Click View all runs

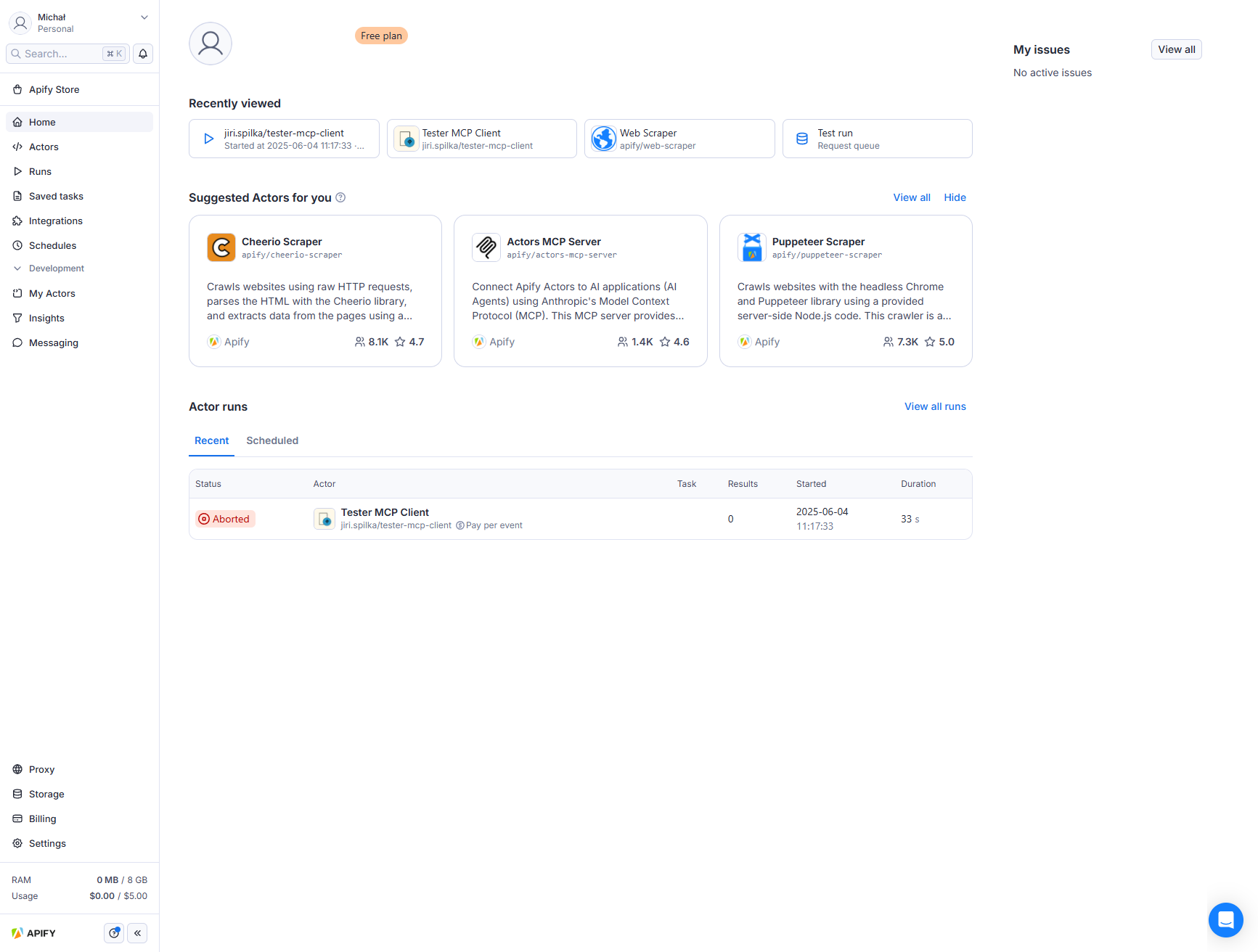(935, 406)
